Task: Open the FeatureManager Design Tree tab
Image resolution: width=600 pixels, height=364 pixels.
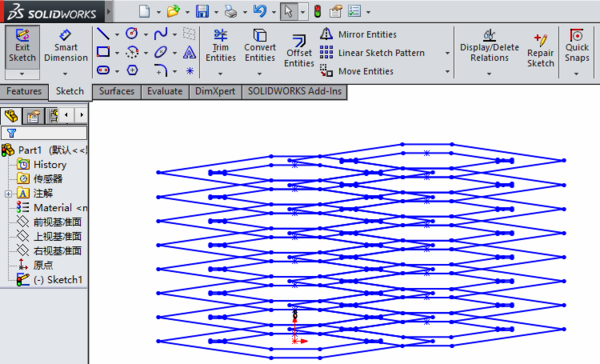Action: pos(11,116)
